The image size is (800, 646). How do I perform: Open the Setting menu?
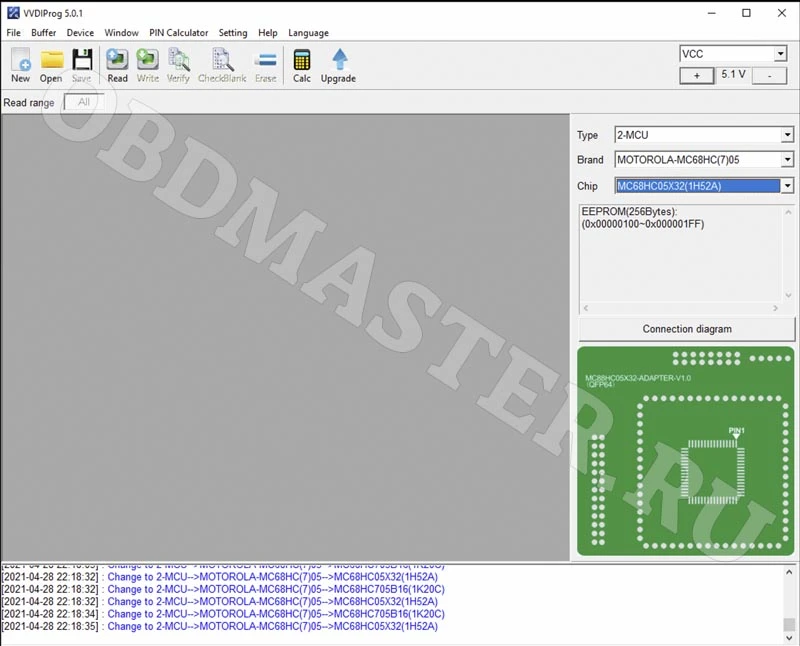coord(233,33)
